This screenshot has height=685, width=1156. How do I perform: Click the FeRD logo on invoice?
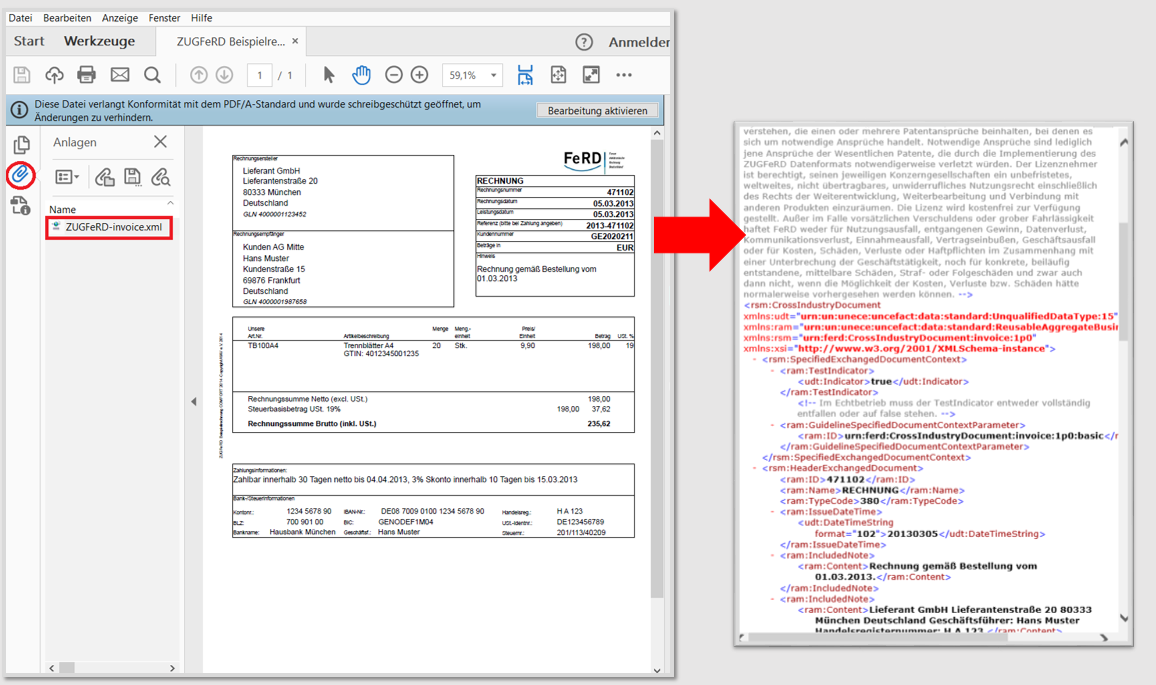[x=594, y=159]
